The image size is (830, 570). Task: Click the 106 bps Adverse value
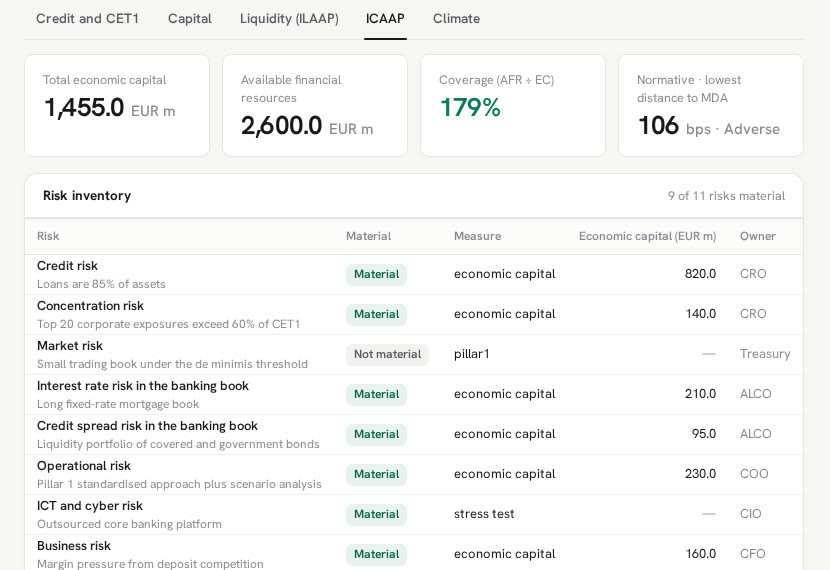coord(709,126)
